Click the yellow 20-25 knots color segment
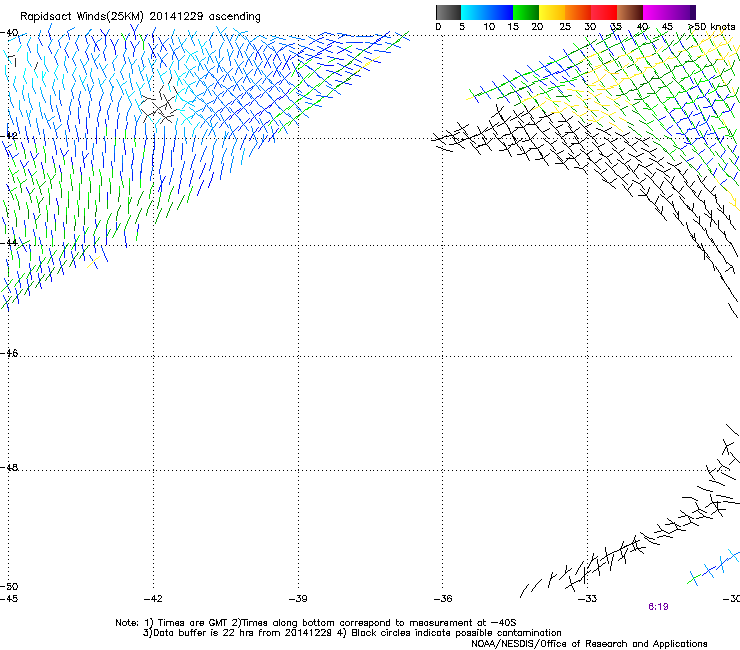This screenshot has width=740, height=650. coord(552,12)
